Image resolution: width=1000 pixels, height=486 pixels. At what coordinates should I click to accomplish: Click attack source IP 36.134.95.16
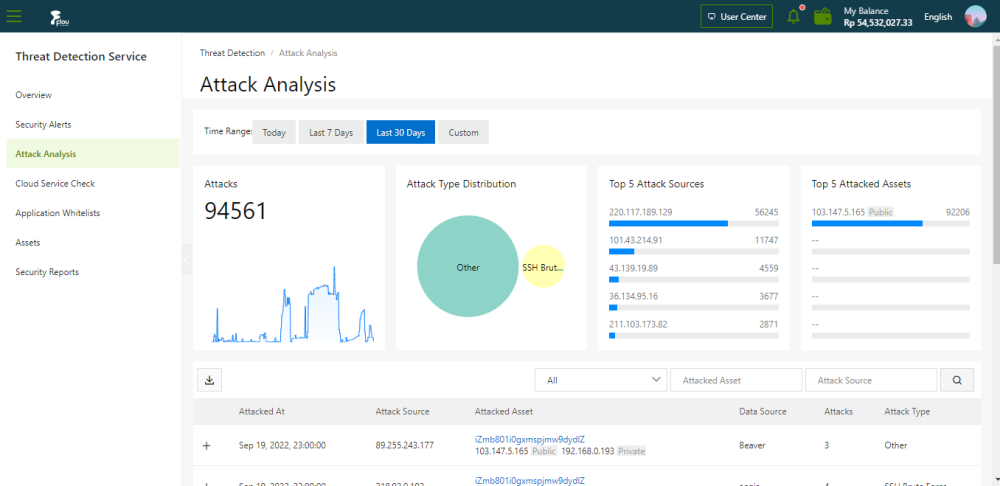[x=633, y=296]
